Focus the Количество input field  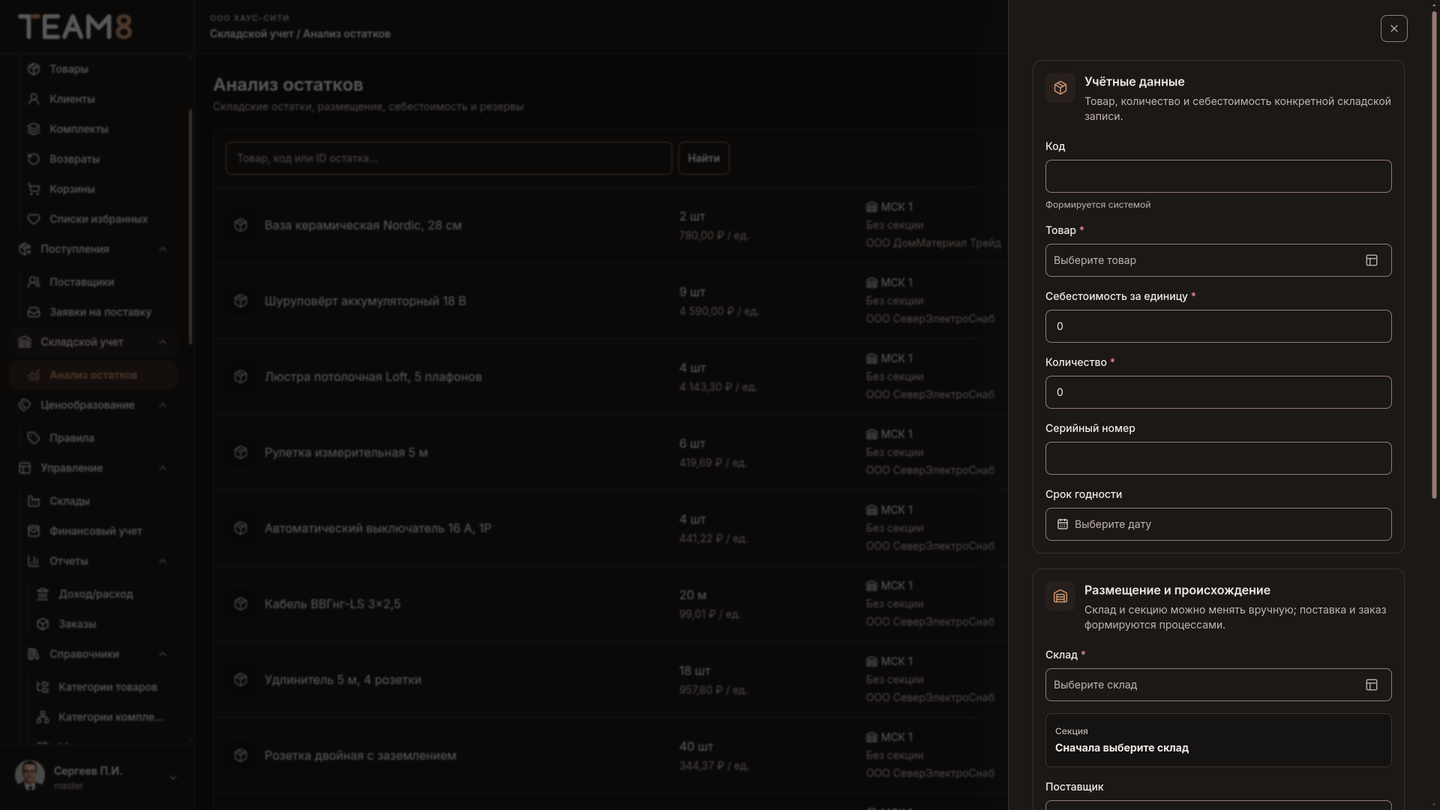pyautogui.click(x=1218, y=392)
